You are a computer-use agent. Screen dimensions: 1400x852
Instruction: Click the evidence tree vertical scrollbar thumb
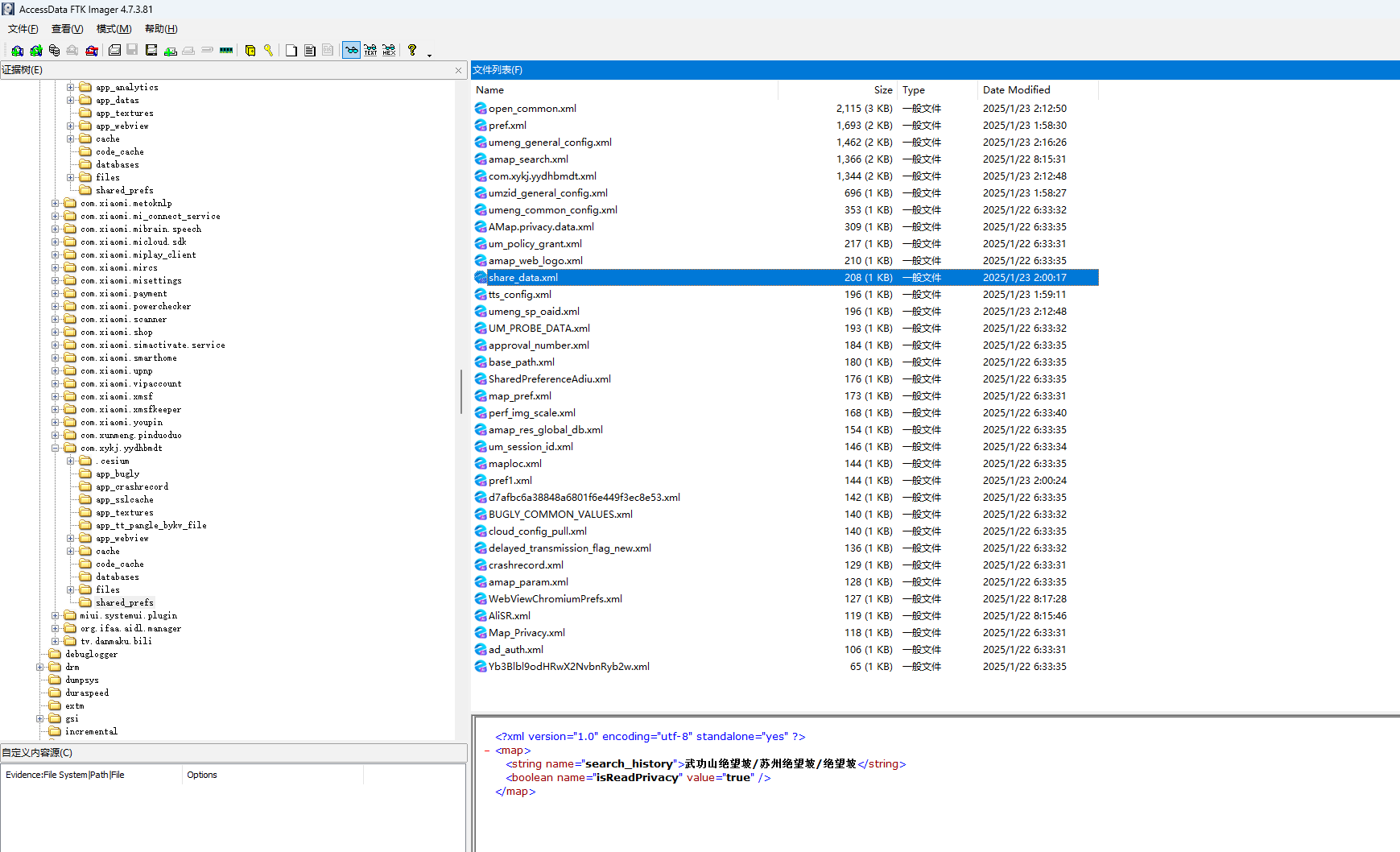pos(461,392)
